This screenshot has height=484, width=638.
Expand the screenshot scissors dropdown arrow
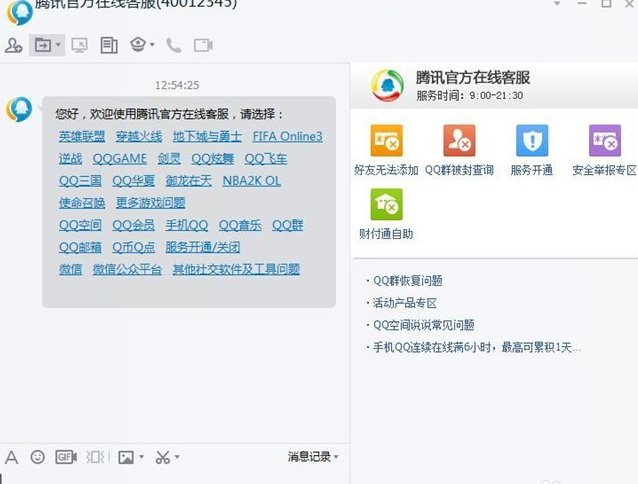[x=177, y=457]
